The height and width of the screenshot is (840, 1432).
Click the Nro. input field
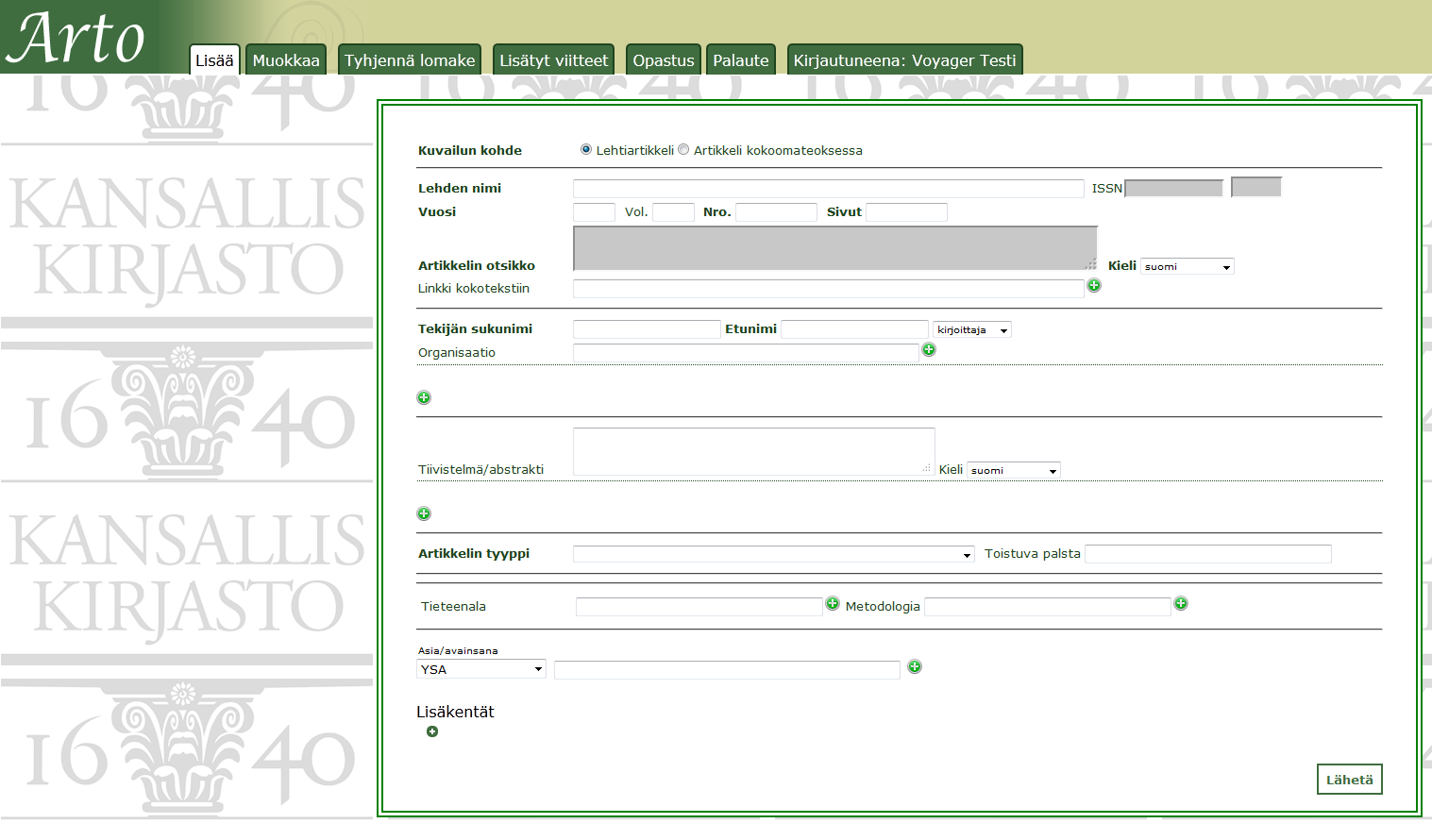click(x=776, y=212)
